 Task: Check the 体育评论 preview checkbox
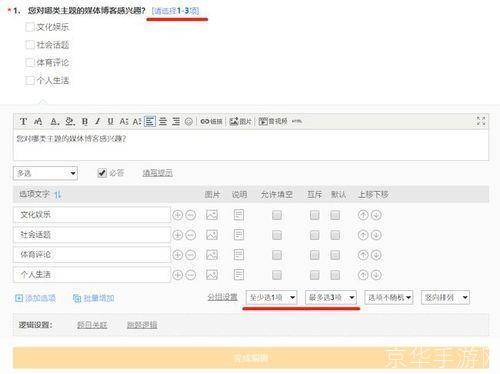[x=30, y=62]
